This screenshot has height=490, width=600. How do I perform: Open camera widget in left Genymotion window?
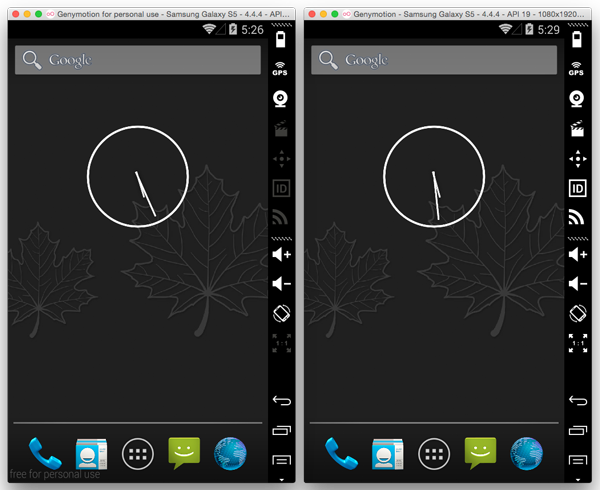(280, 99)
